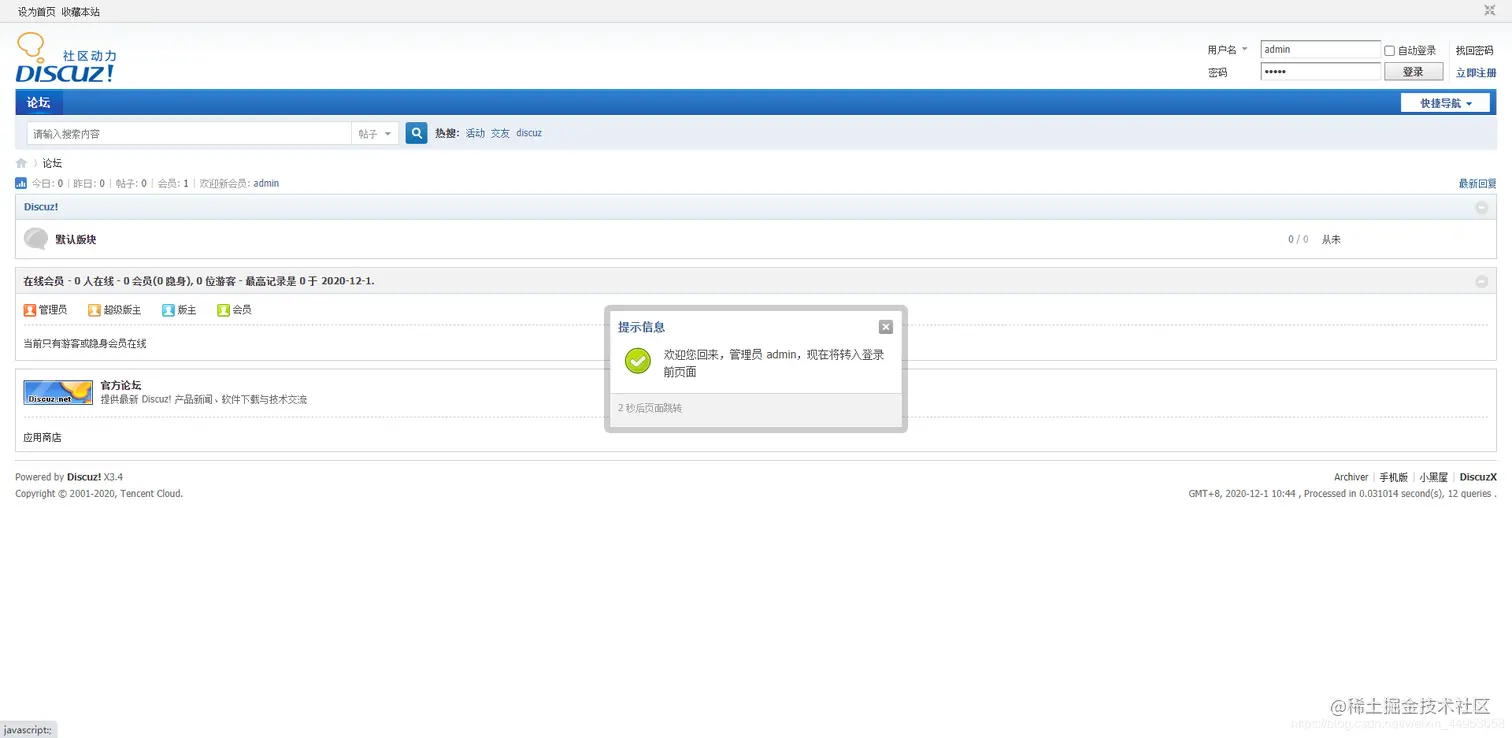Image resolution: width=1512 pixels, height=738 pixels.
Task: Click the hot search 交友 link
Action: tap(500, 133)
